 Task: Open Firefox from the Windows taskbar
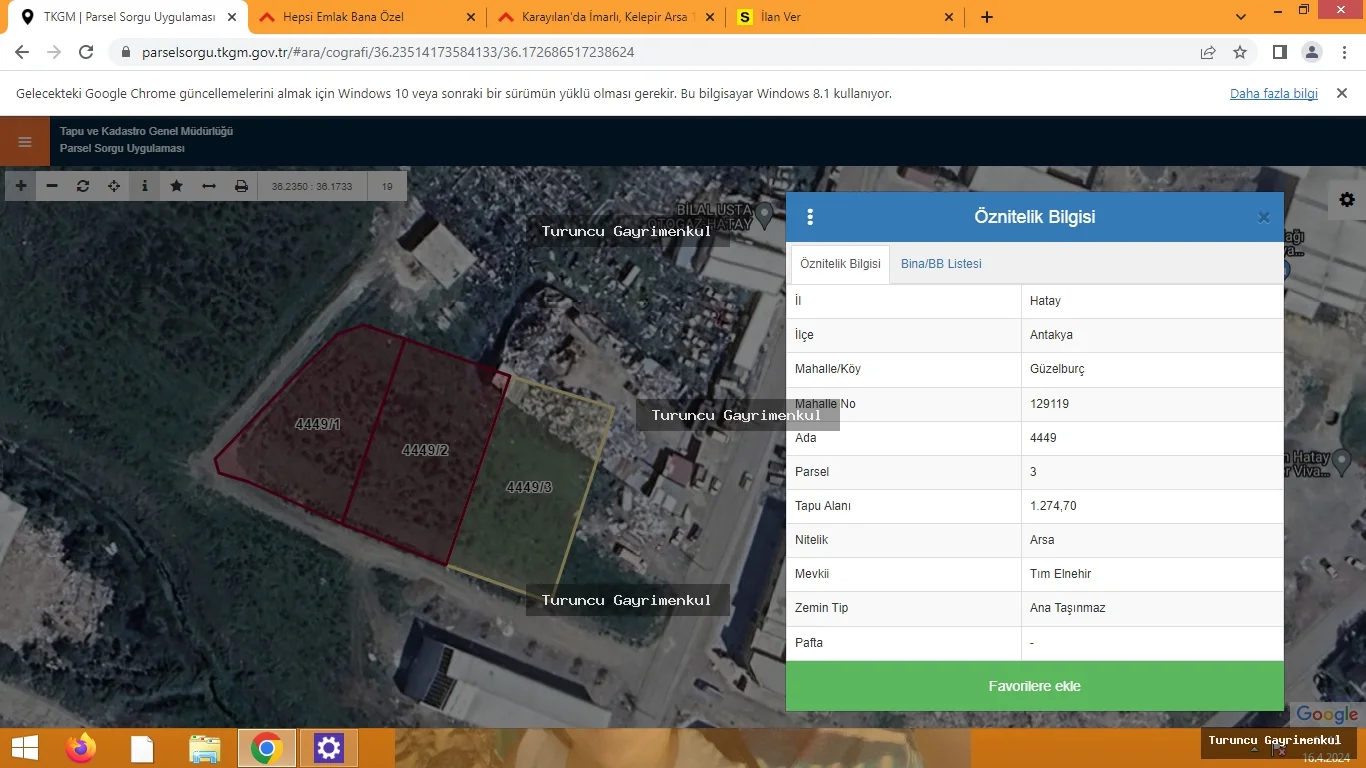81,748
